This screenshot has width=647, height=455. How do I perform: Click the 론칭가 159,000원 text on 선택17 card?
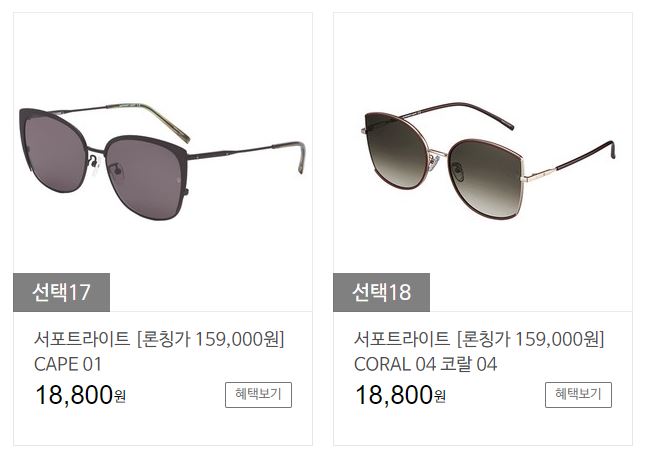coord(210,339)
